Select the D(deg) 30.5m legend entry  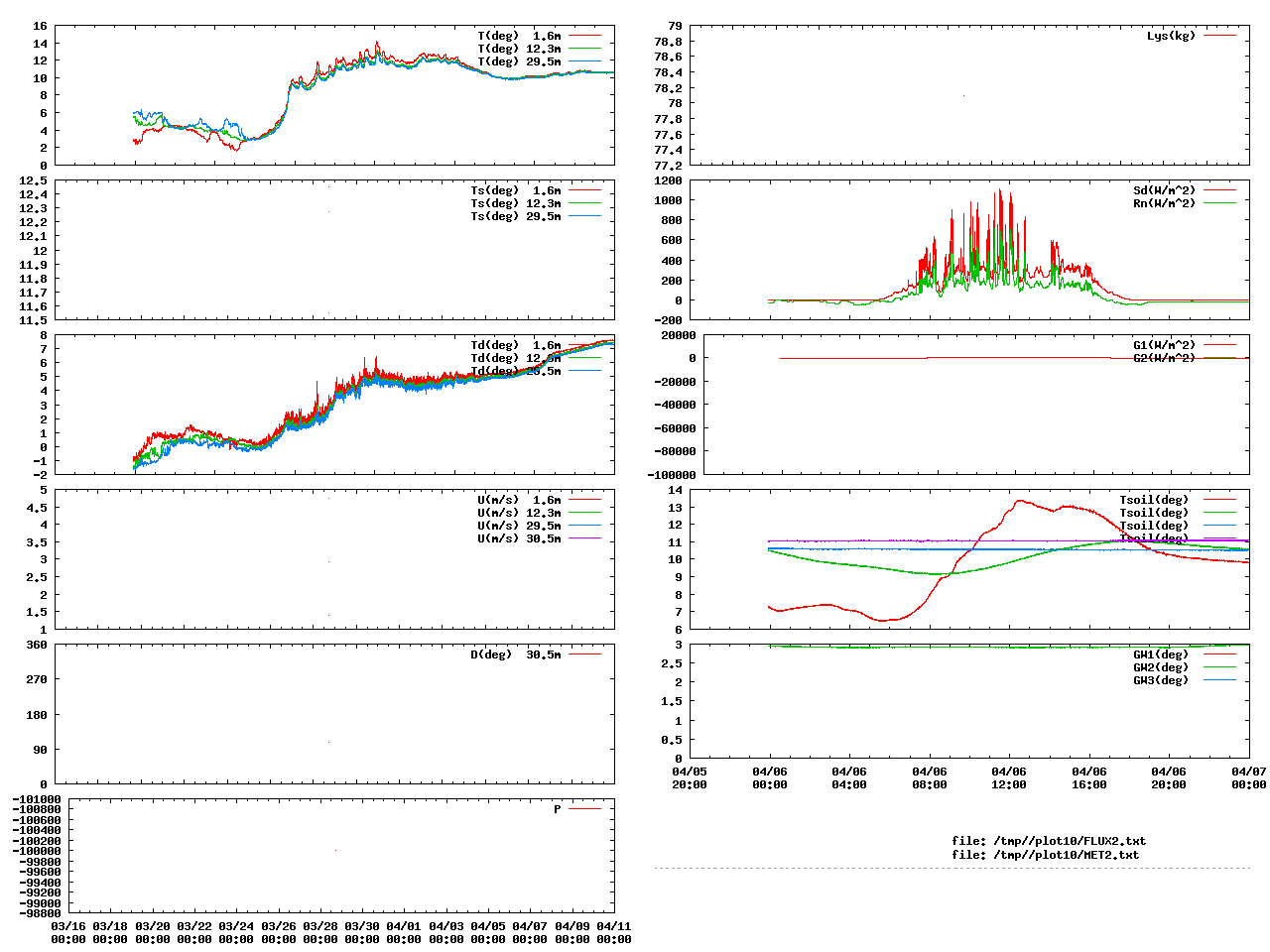pyautogui.click(x=515, y=654)
